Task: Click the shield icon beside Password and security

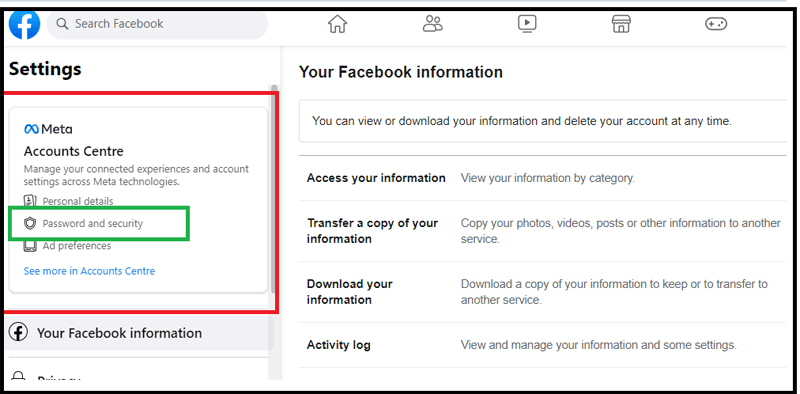Action: 31,224
